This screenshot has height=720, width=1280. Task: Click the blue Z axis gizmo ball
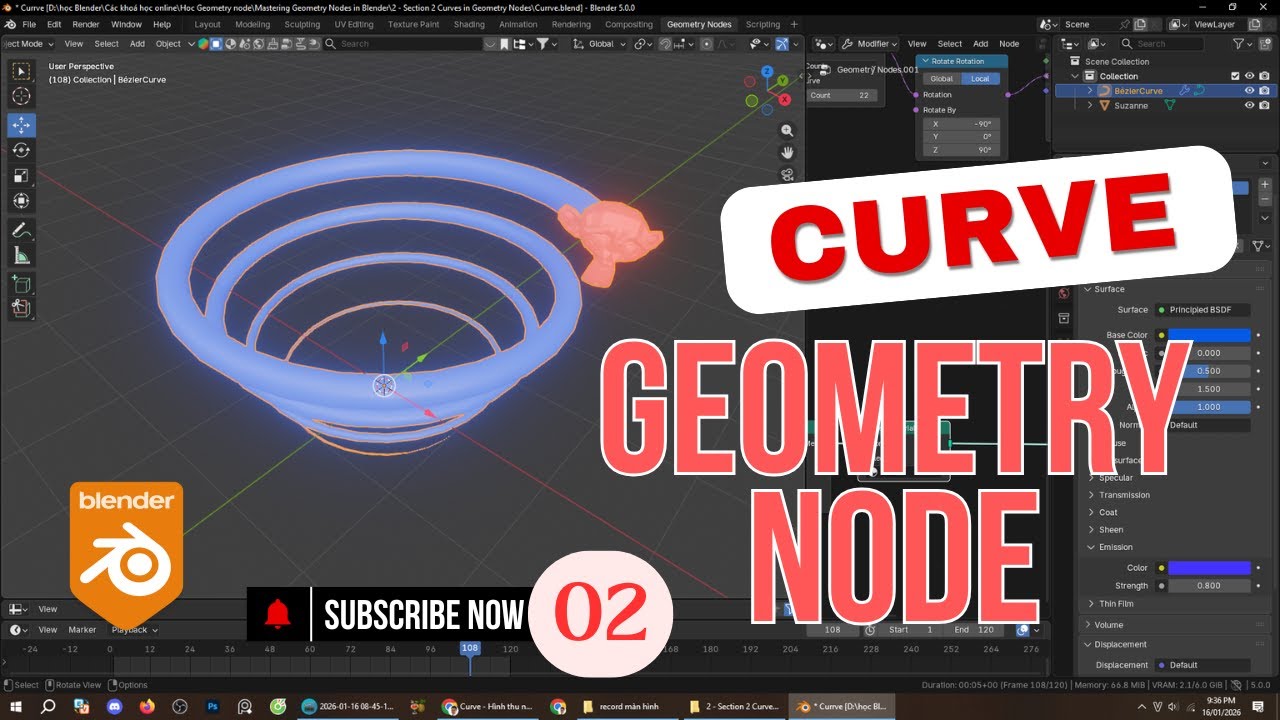click(x=767, y=72)
